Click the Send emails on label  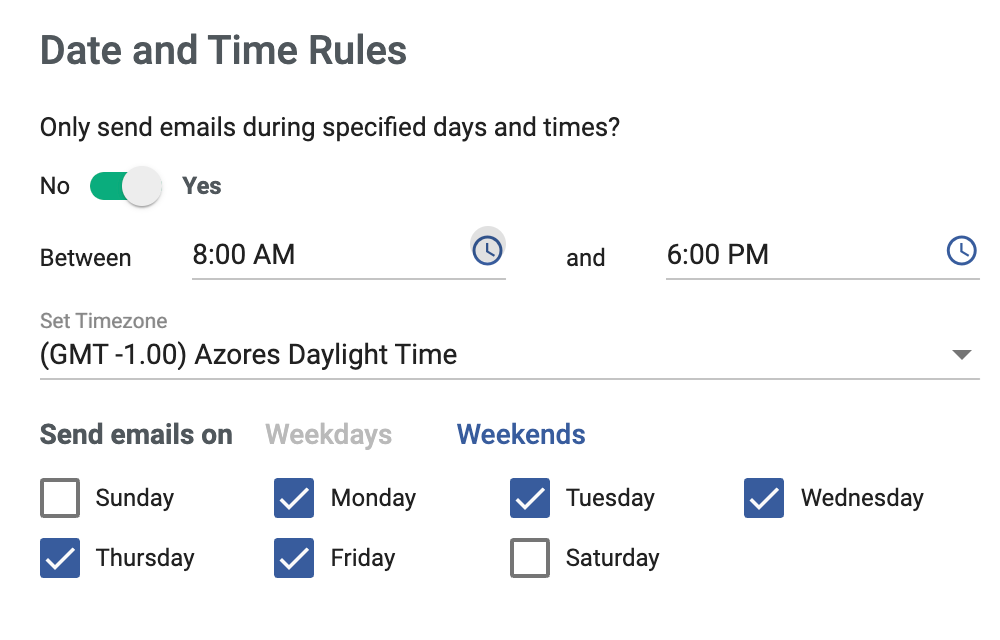tap(136, 434)
